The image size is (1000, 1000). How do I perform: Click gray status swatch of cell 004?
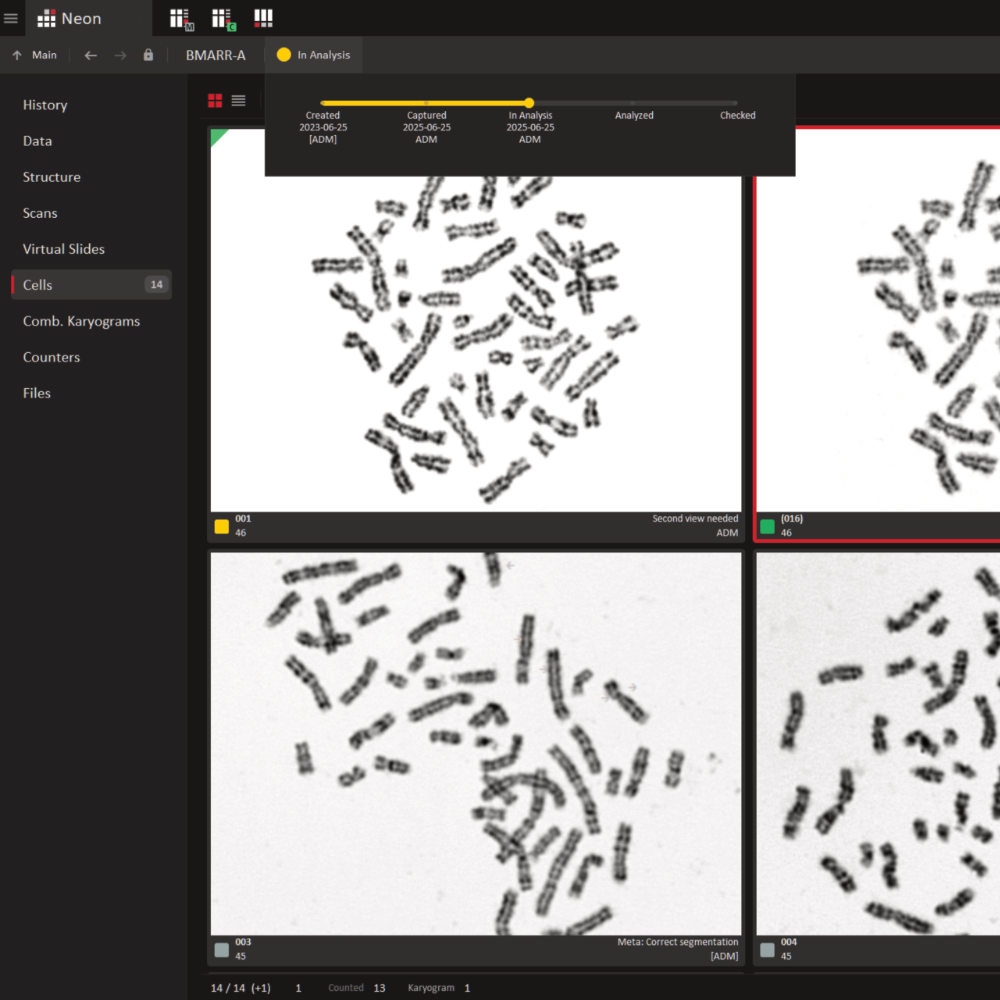pos(767,949)
